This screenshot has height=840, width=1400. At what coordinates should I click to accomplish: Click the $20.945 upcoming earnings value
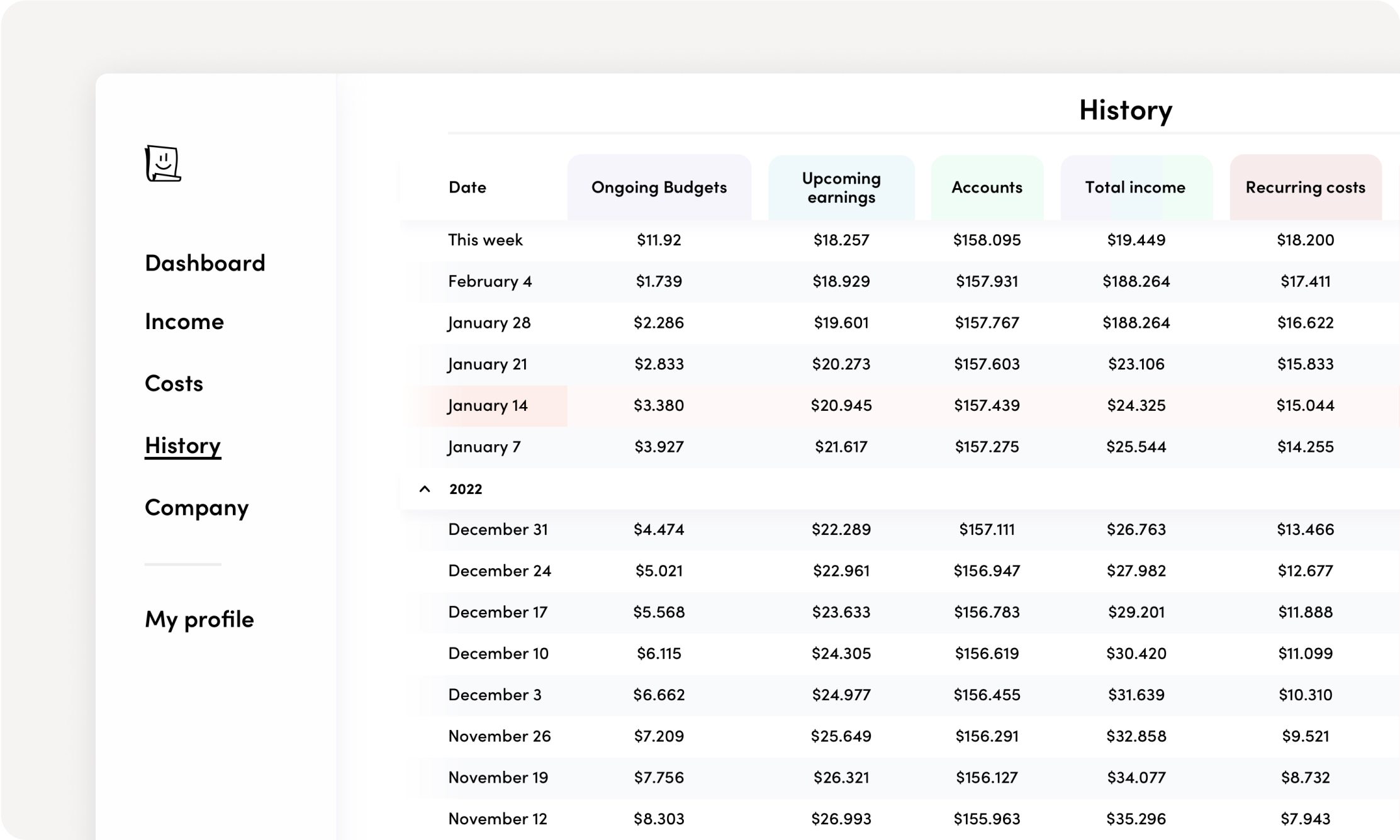click(841, 405)
